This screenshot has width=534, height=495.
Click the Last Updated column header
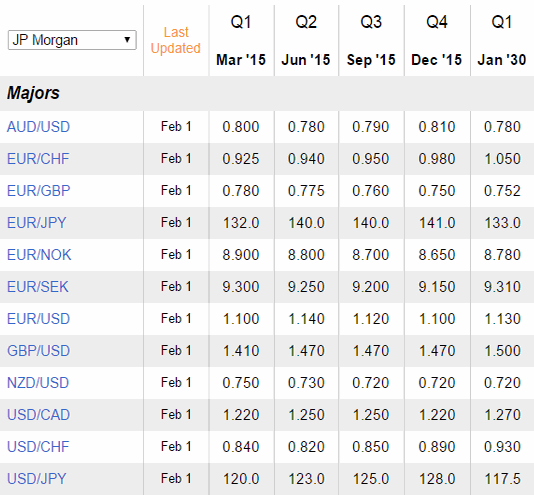[176, 40]
